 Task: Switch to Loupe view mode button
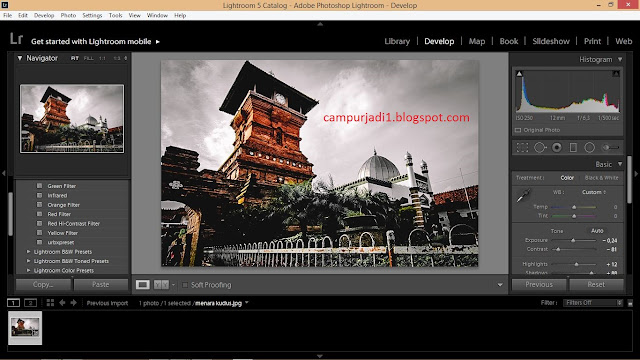(x=142, y=284)
